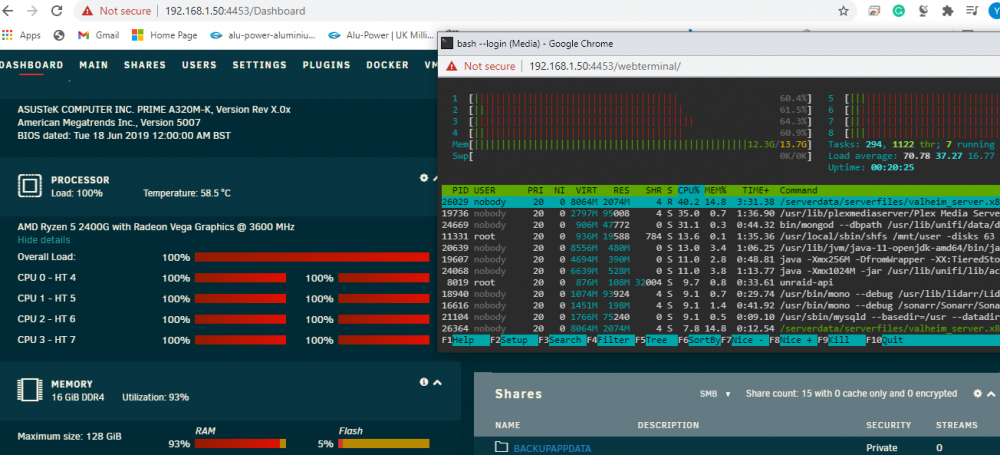The width and height of the screenshot is (1000, 455).
Task: Open the Processor panel gear settings
Action: coord(423,178)
